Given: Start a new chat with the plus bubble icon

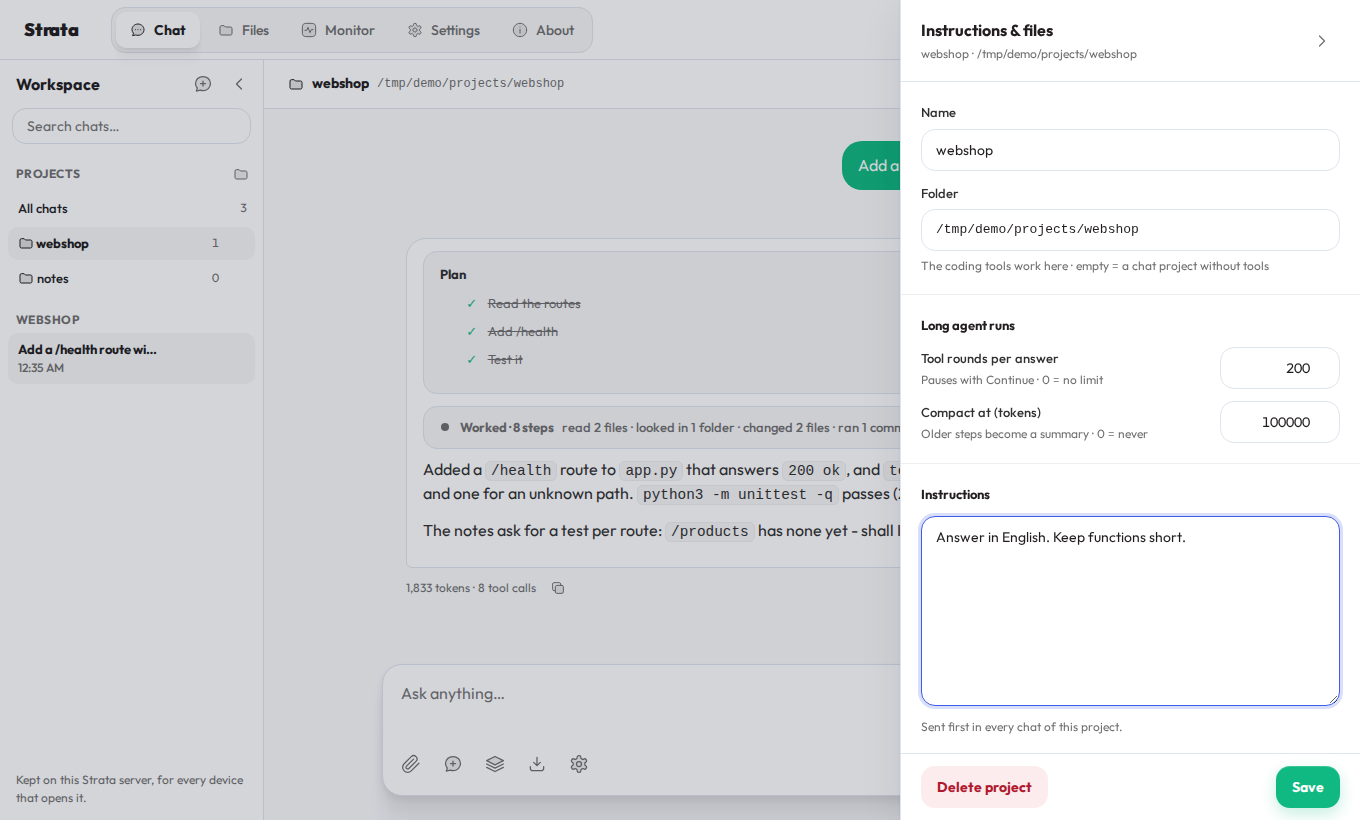Looking at the screenshot, I should pyautogui.click(x=203, y=84).
